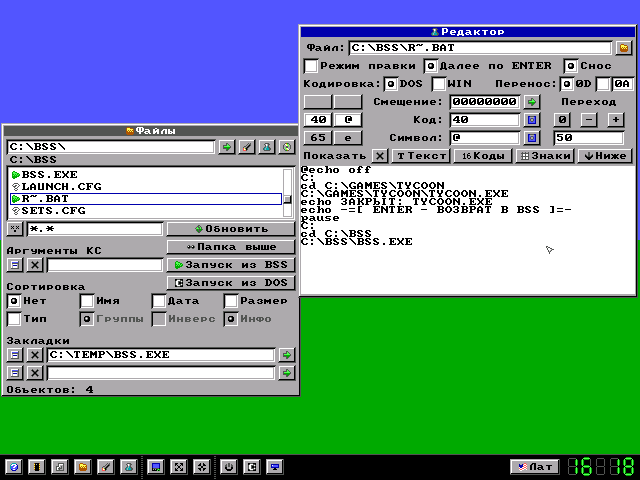The width and height of the screenshot is (640, 480).
Task: Switch view to Коды
Action: click(x=483, y=156)
